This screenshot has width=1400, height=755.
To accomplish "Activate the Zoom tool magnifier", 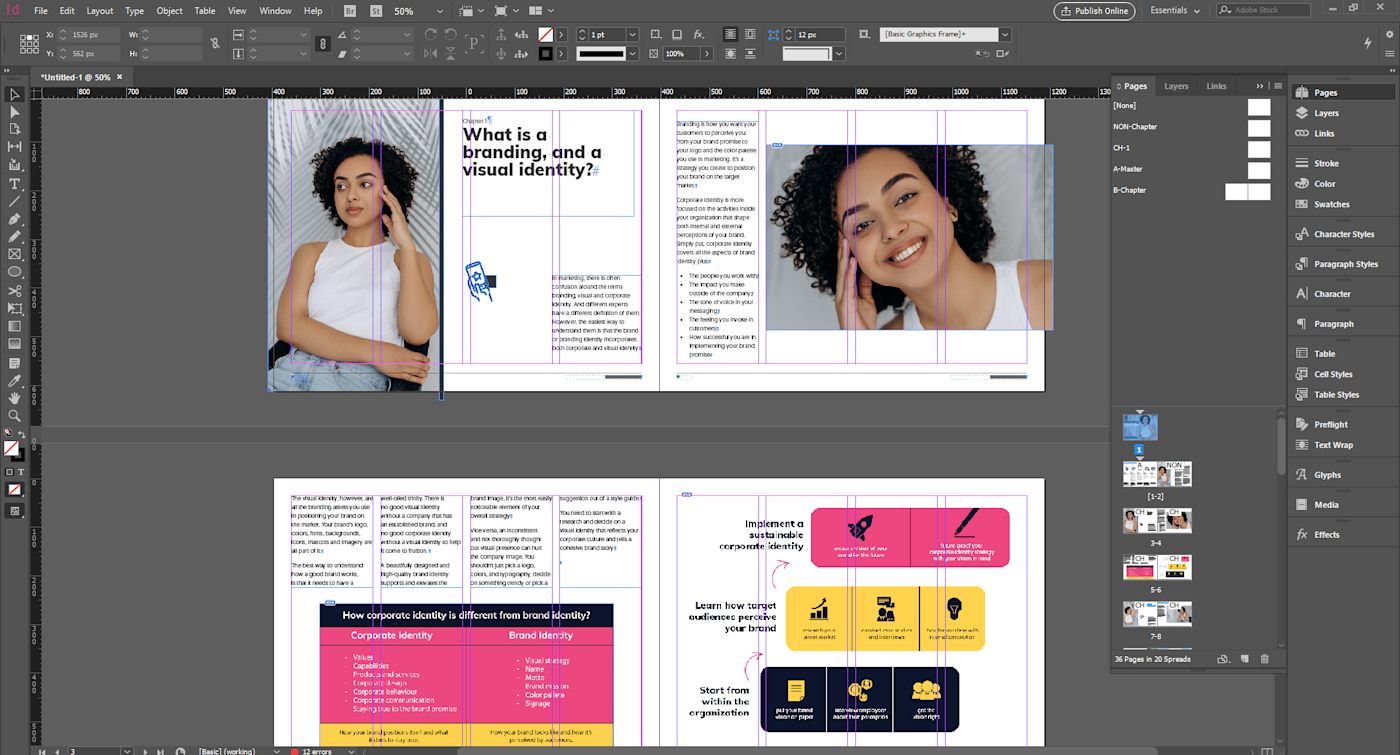I will point(14,415).
